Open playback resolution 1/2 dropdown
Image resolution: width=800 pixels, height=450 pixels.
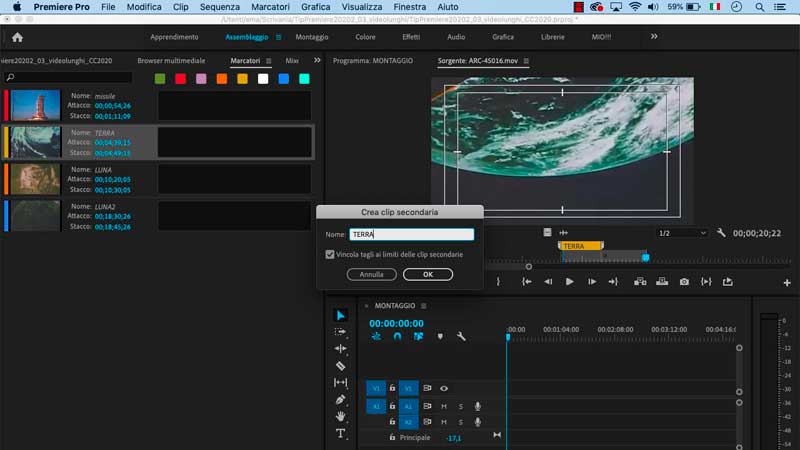click(682, 233)
